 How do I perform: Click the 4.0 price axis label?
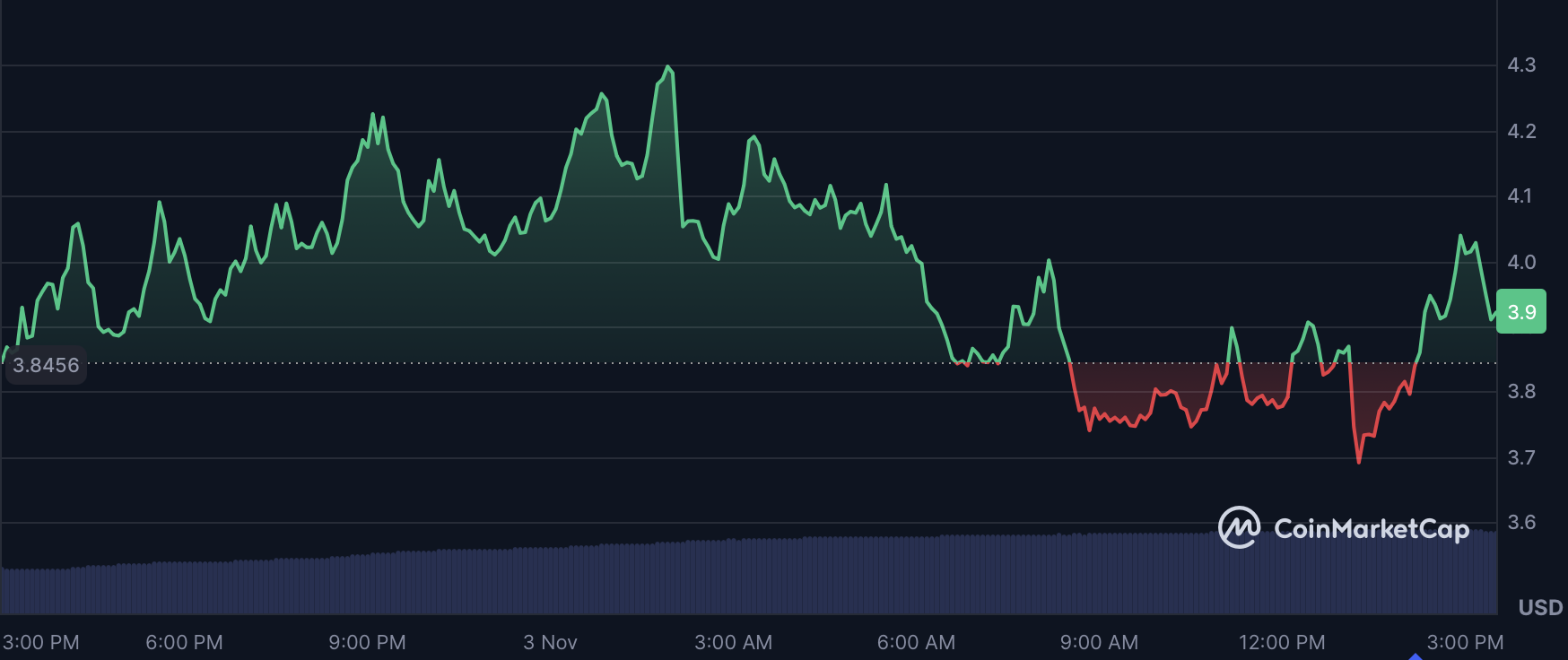point(1521,262)
